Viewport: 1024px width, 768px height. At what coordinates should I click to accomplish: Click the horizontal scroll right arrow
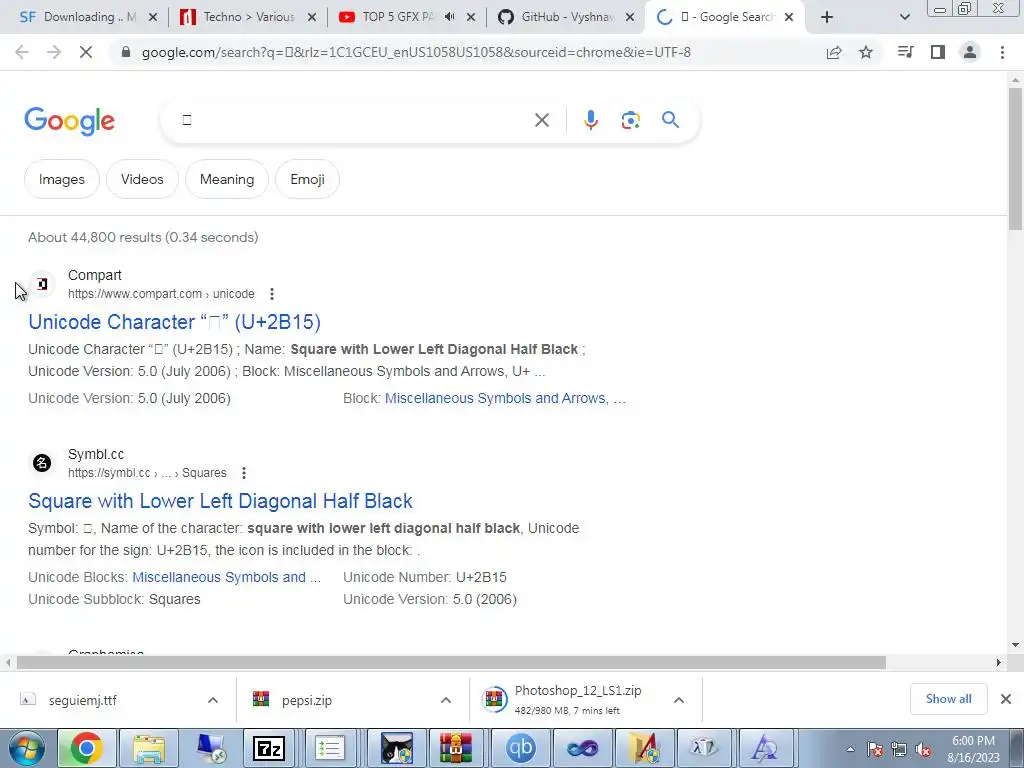[999, 662]
